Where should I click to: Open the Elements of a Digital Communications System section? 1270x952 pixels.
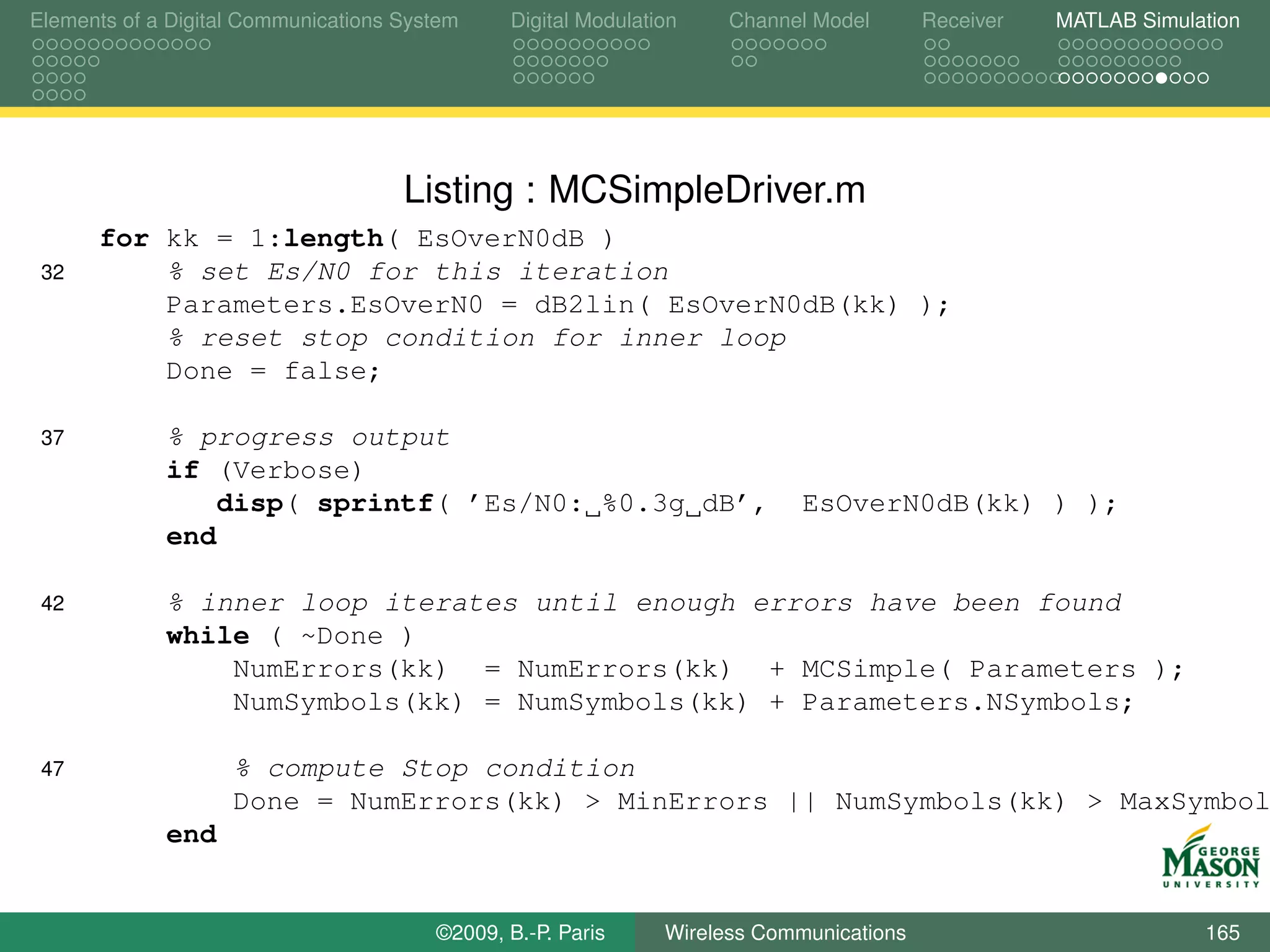pyautogui.click(x=244, y=20)
